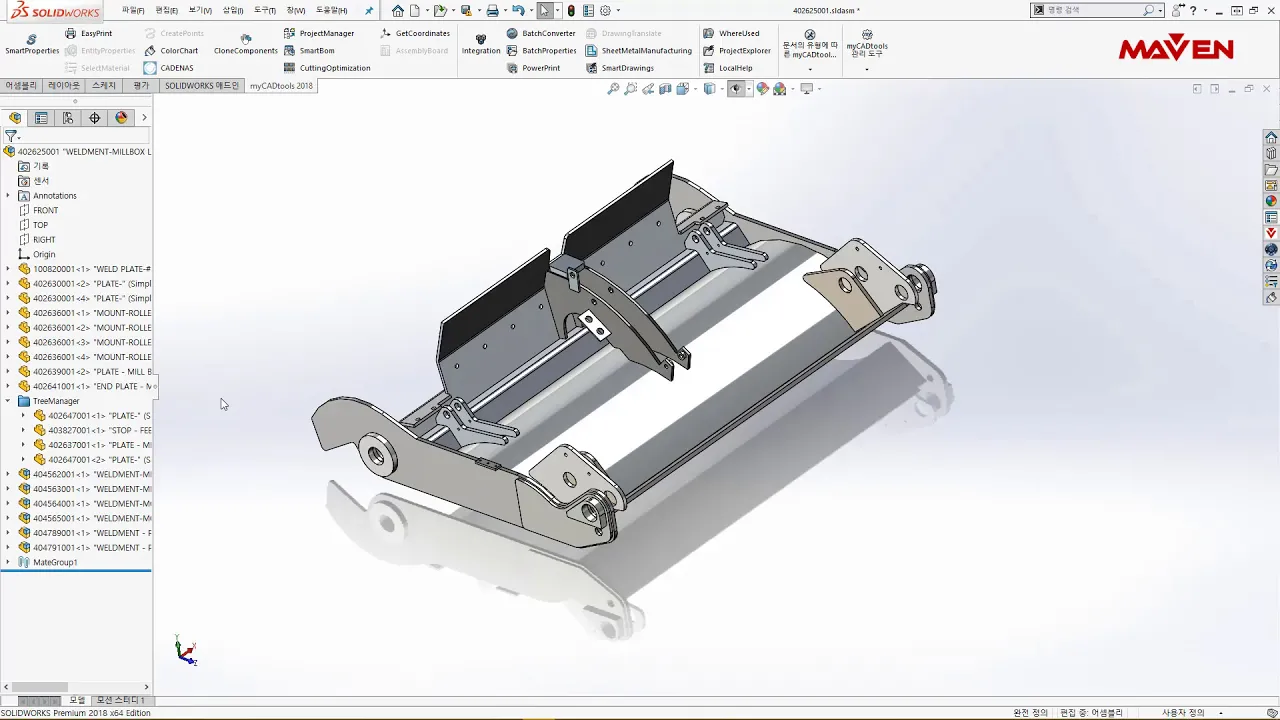Image resolution: width=1280 pixels, height=720 pixels.
Task: Toggle the Select arrow tool
Action: pyautogui.click(x=544, y=10)
